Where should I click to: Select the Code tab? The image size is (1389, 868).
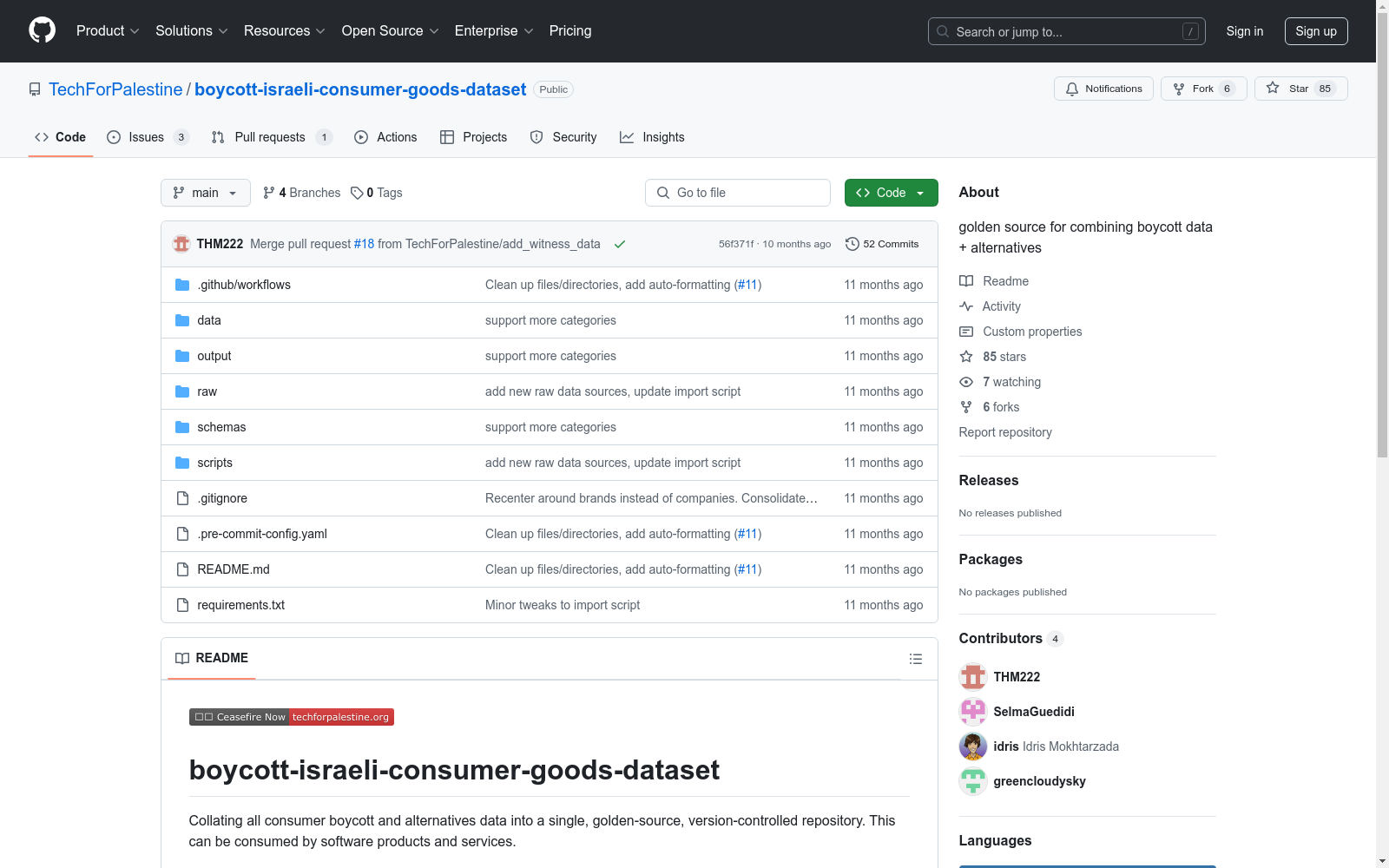(x=60, y=137)
